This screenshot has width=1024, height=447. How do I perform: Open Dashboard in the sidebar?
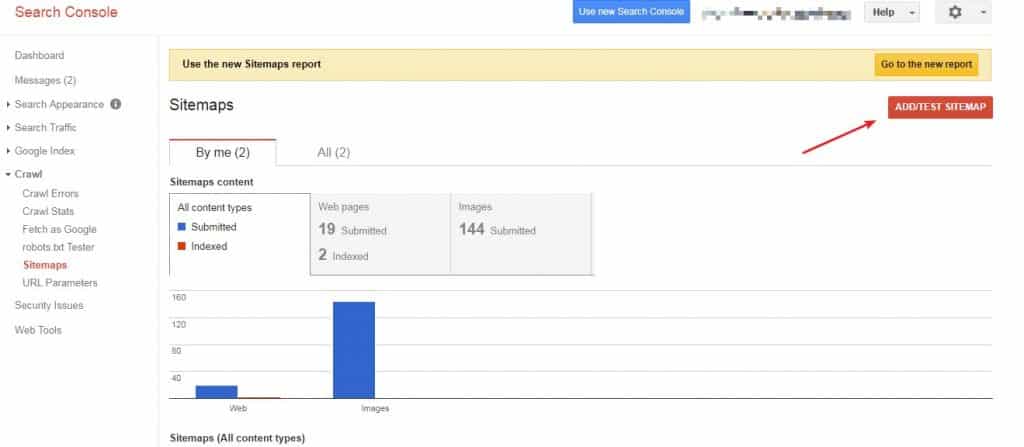coord(39,56)
